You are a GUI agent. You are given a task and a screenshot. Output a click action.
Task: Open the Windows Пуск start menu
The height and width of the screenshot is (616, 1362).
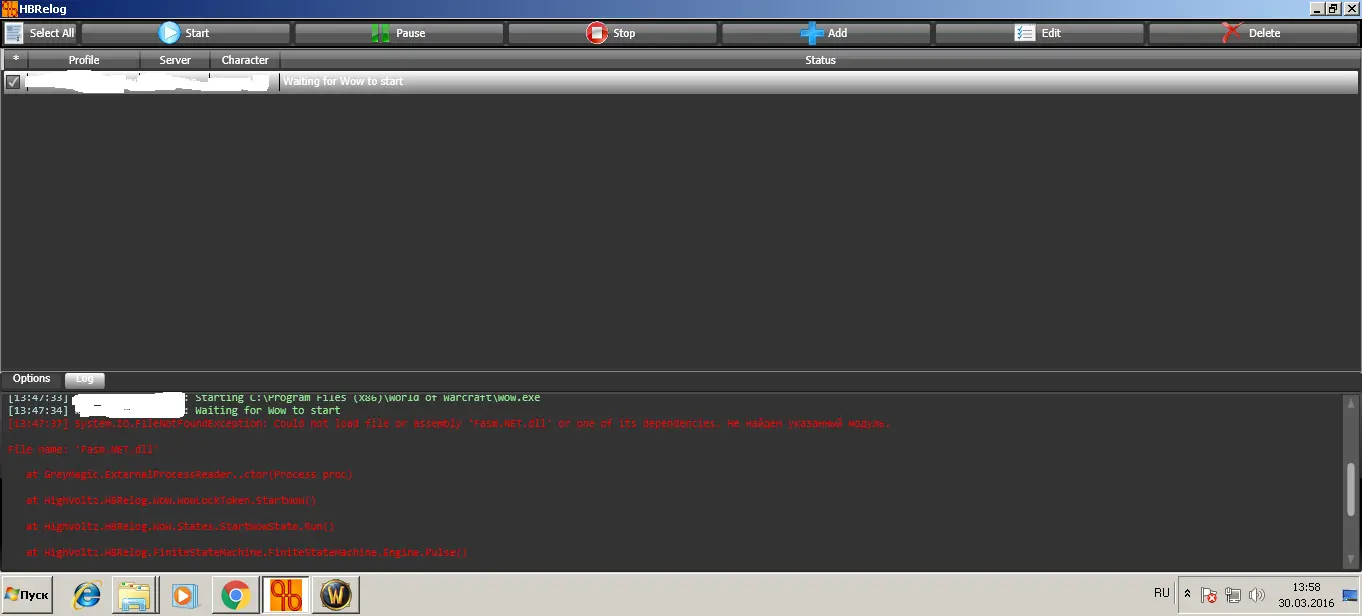(27, 595)
